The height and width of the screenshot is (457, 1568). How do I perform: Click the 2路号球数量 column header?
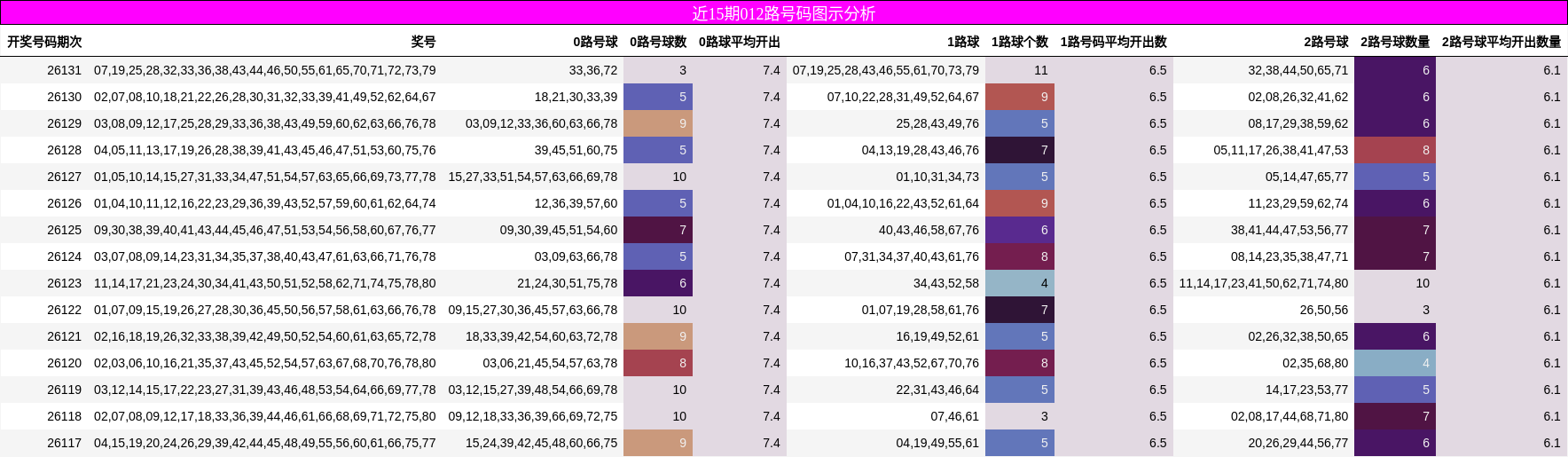pos(1395,42)
